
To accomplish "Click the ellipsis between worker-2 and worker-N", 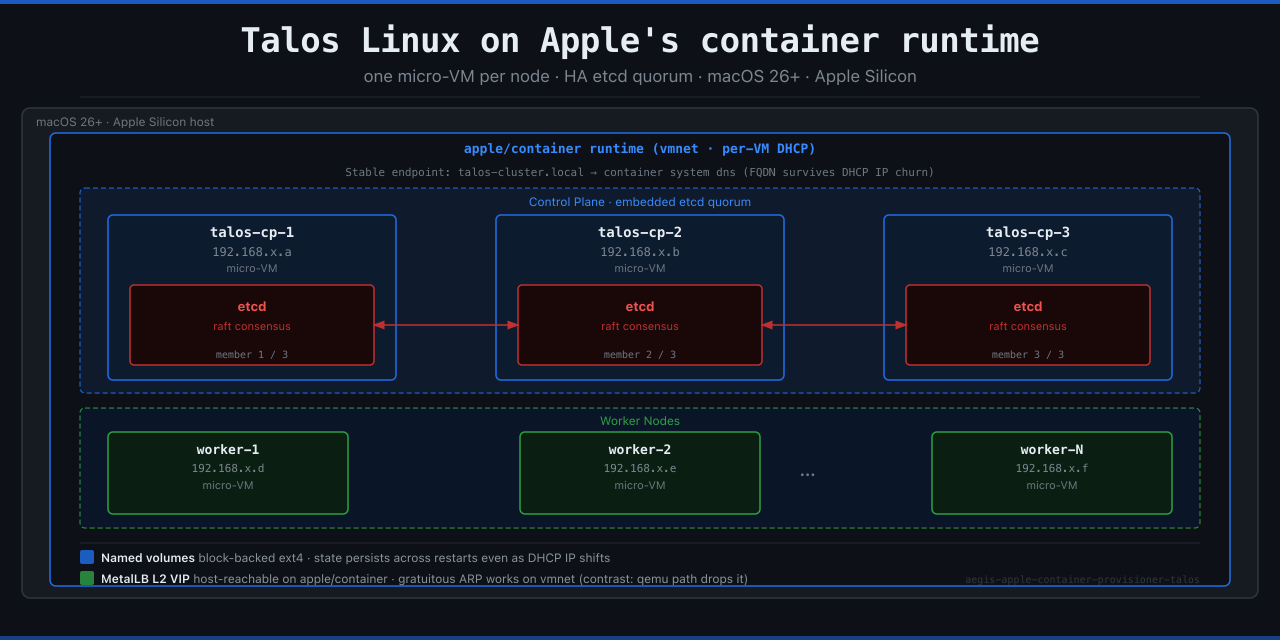I will [x=807, y=475].
